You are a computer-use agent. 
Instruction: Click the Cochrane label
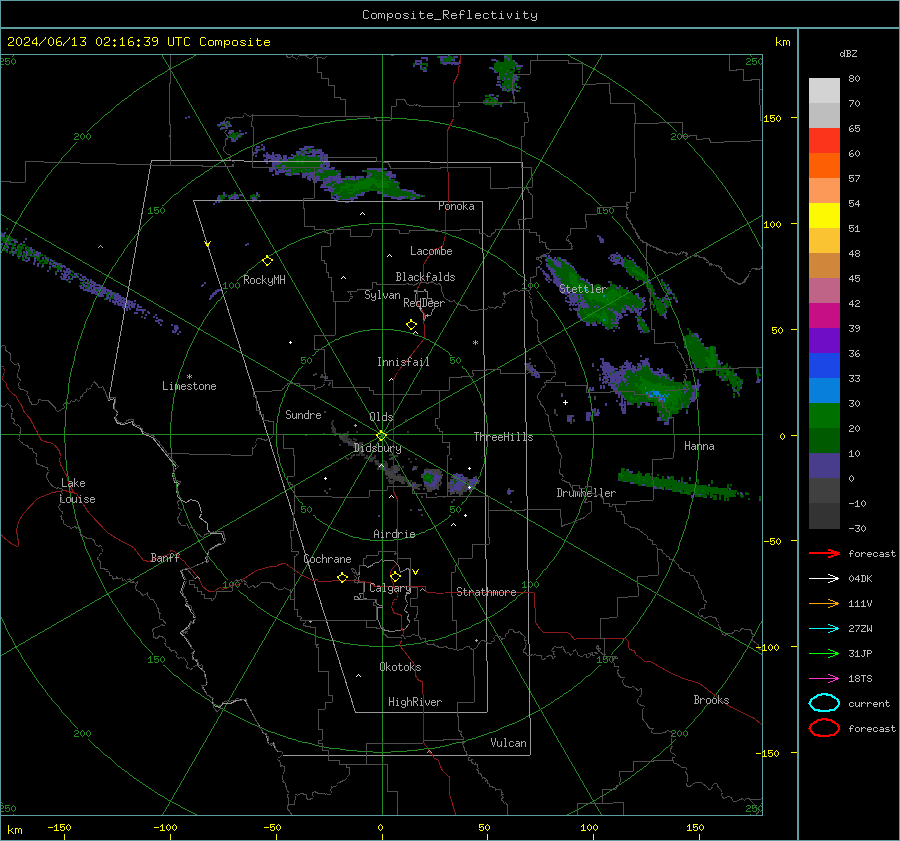327,559
